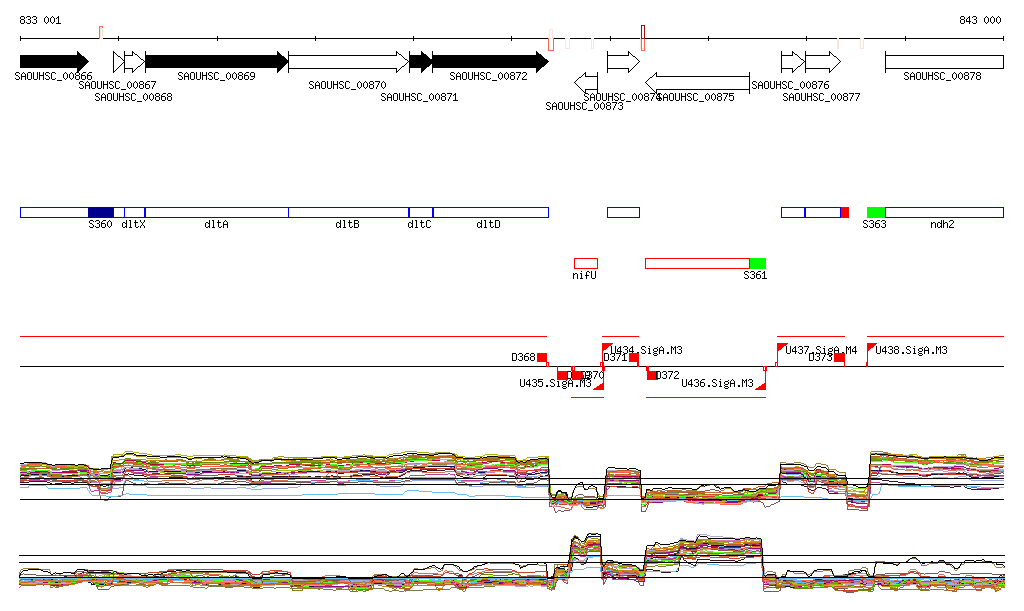Click the long left-pointing SAOUHSC_00875 arrow
Screen dimensions: 1024x611
[697, 83]
